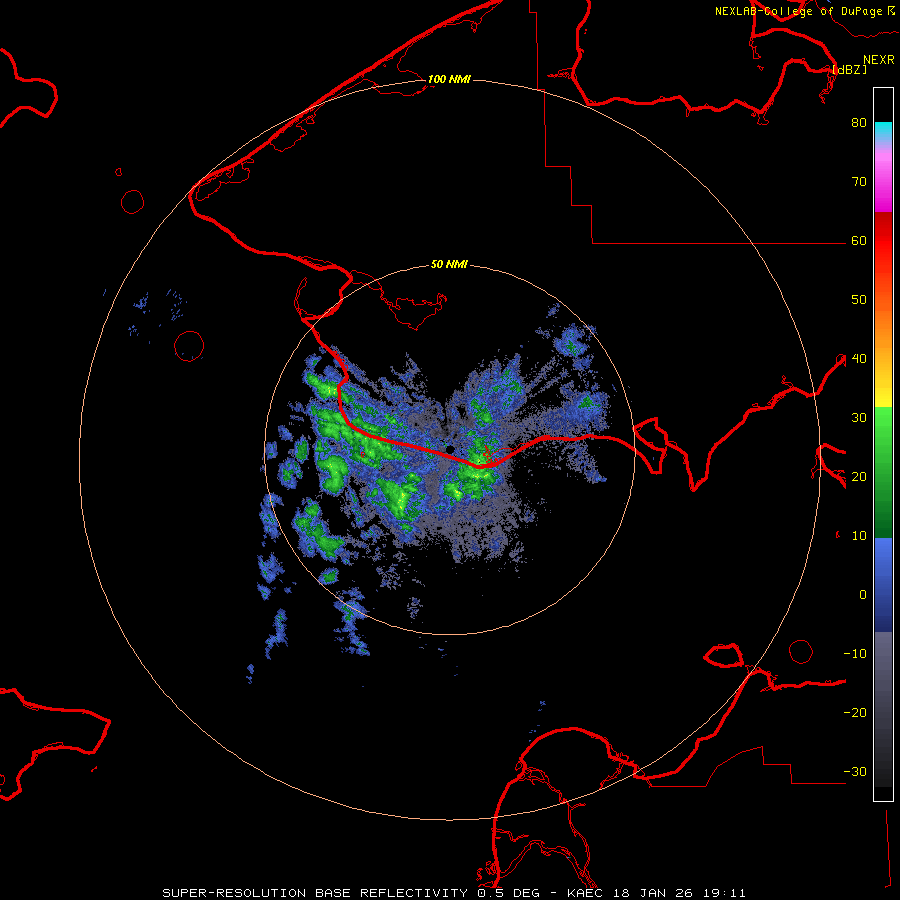Click the 100 NMI range ring label

pos(449,79)
